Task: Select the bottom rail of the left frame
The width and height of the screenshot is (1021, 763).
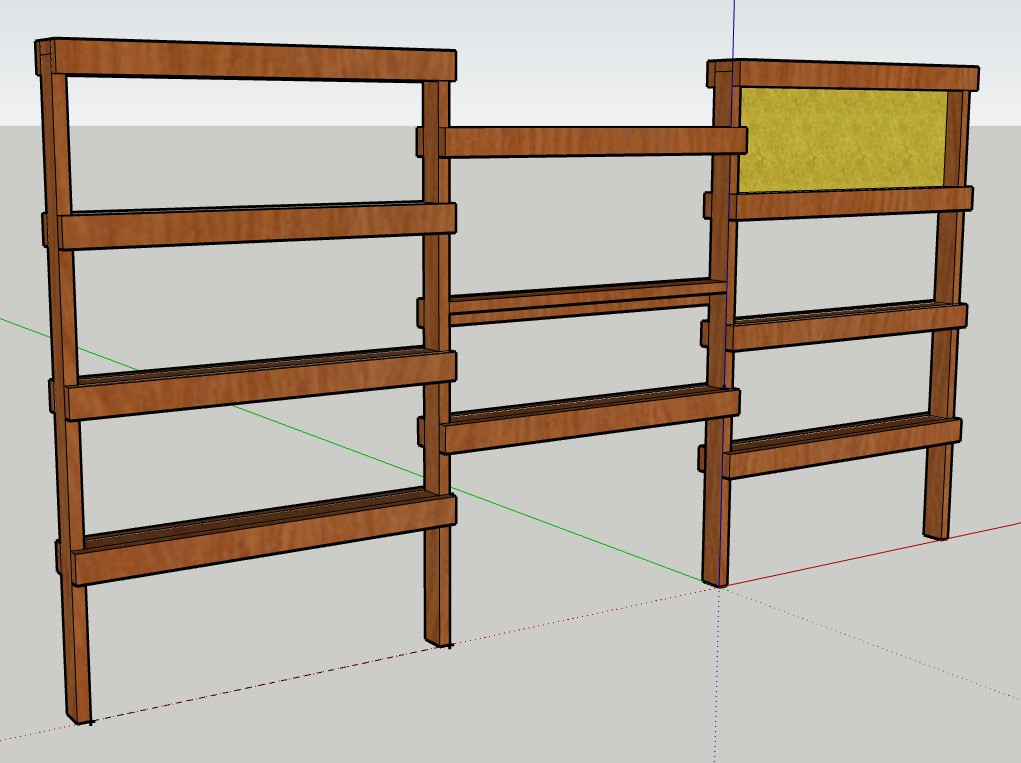Action: 263,539
